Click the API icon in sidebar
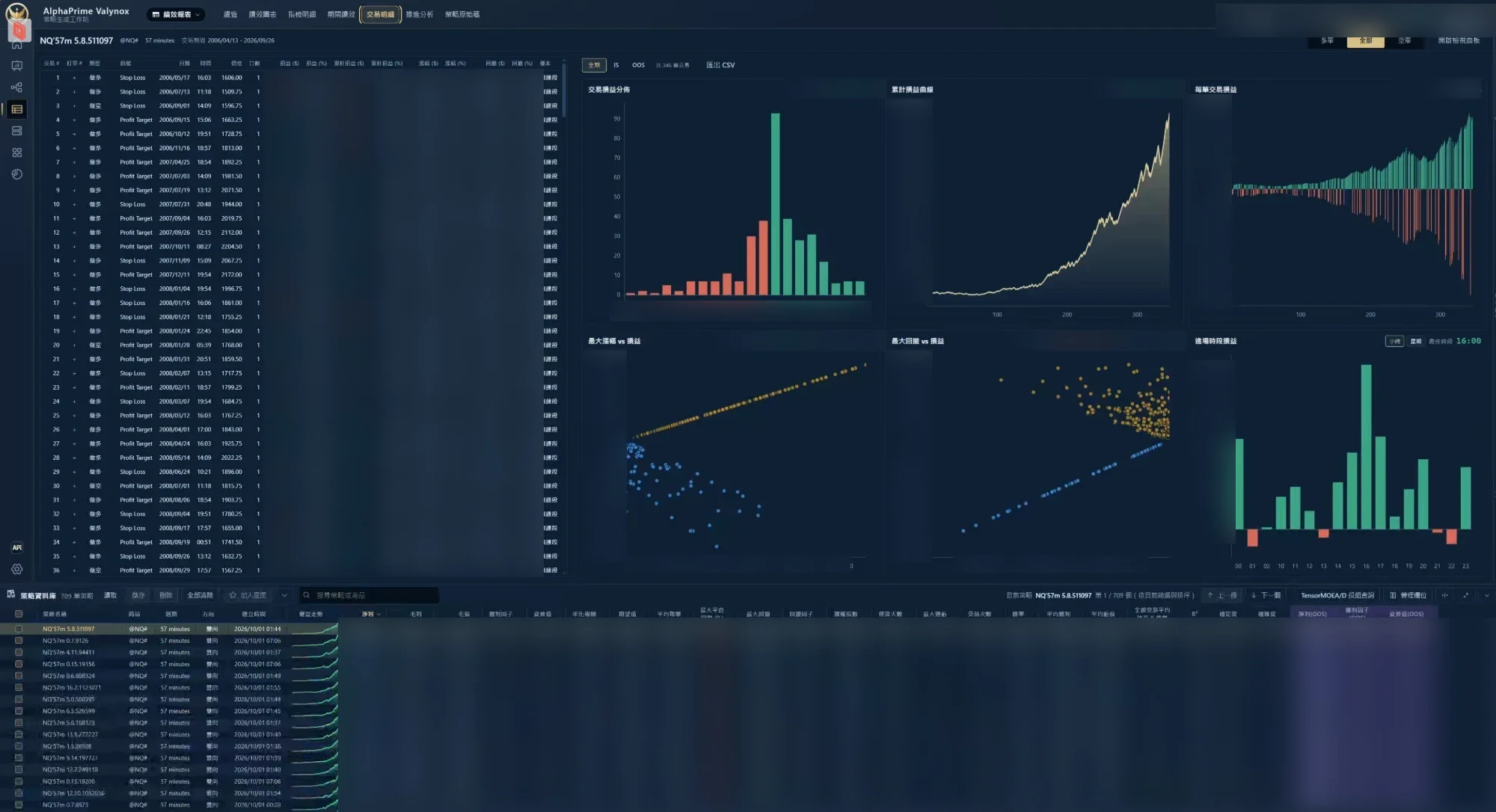The image size is (1496, 812). 16,547
